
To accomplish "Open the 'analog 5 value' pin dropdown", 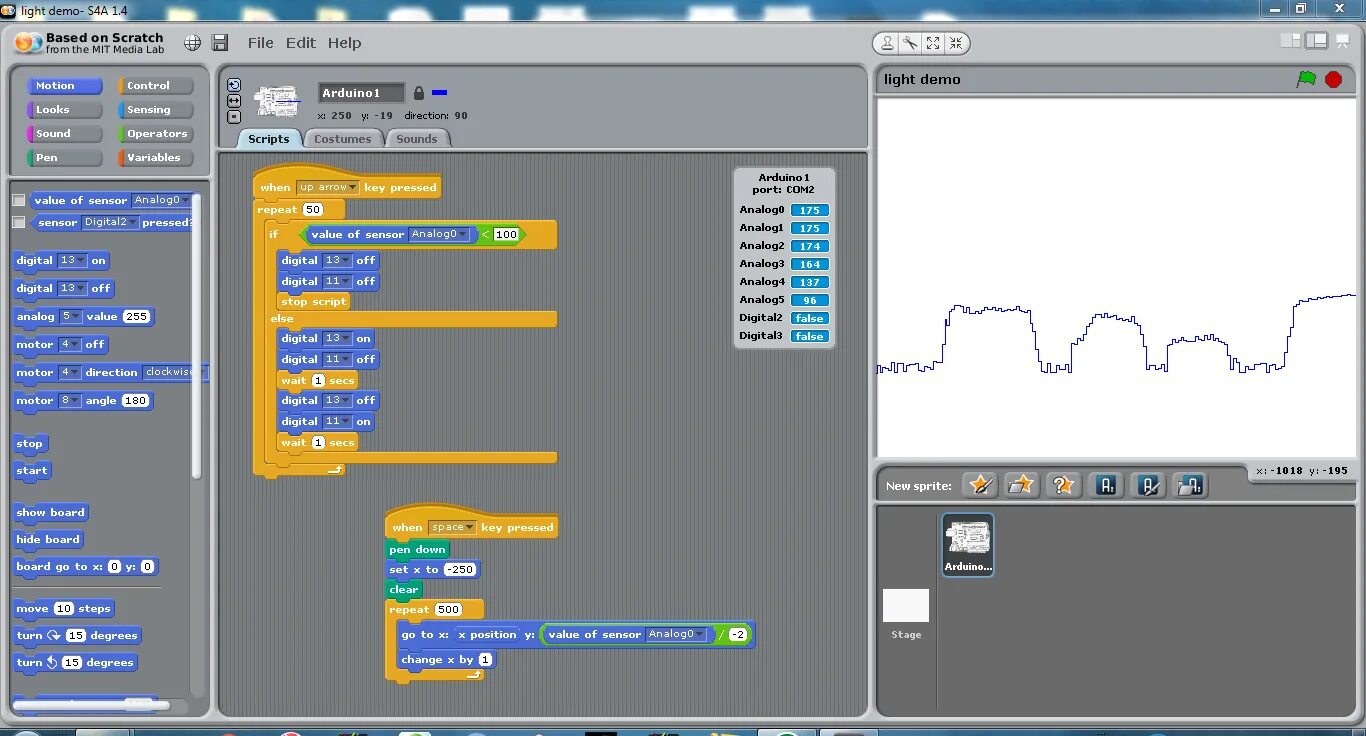I will (x=71, y=316).
